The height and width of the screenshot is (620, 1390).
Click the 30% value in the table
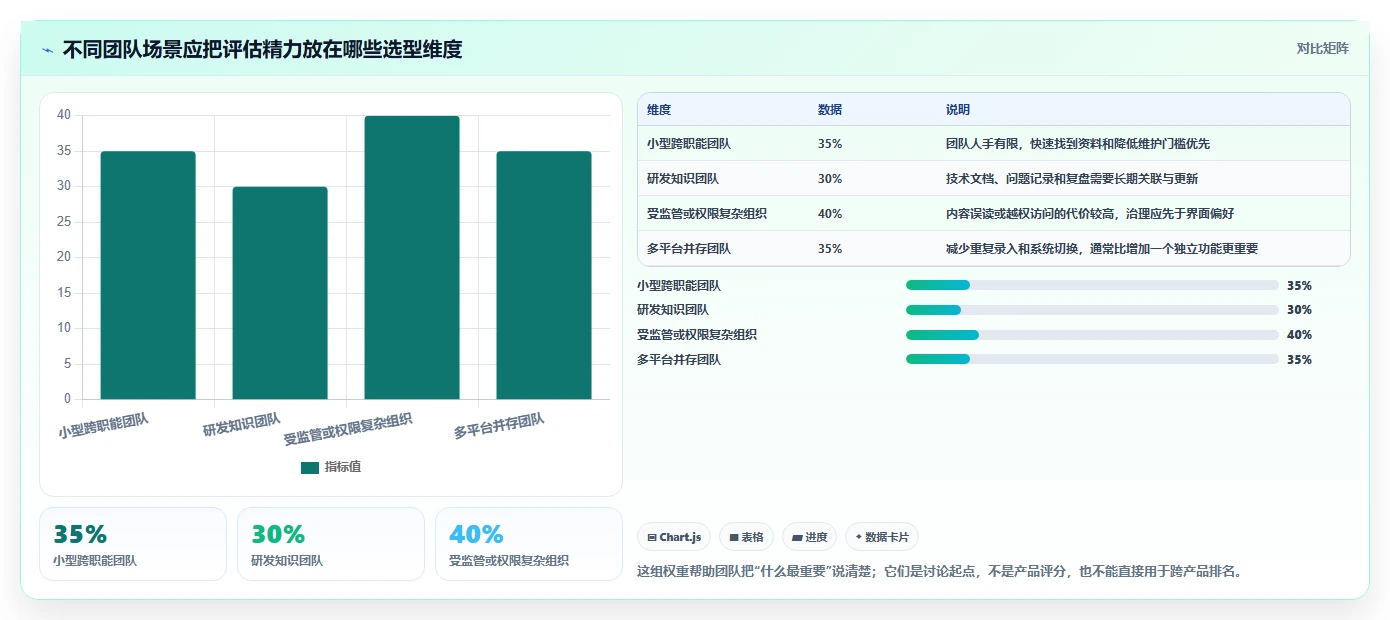830,179
